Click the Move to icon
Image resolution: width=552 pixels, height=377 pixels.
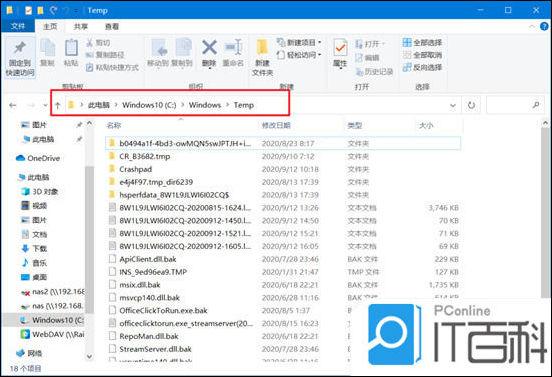(159, 48)
